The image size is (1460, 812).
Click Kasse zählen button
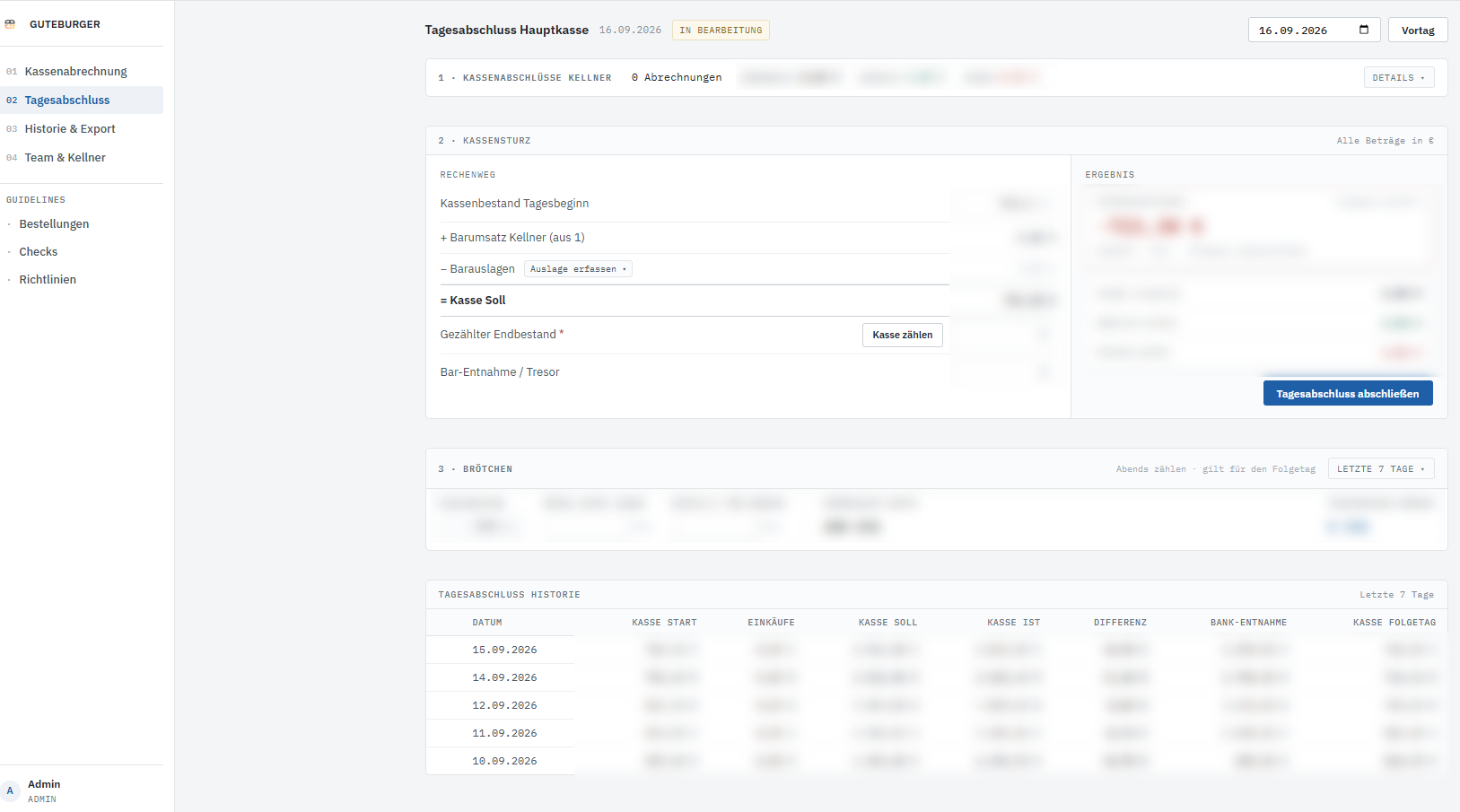click(903, 335)
